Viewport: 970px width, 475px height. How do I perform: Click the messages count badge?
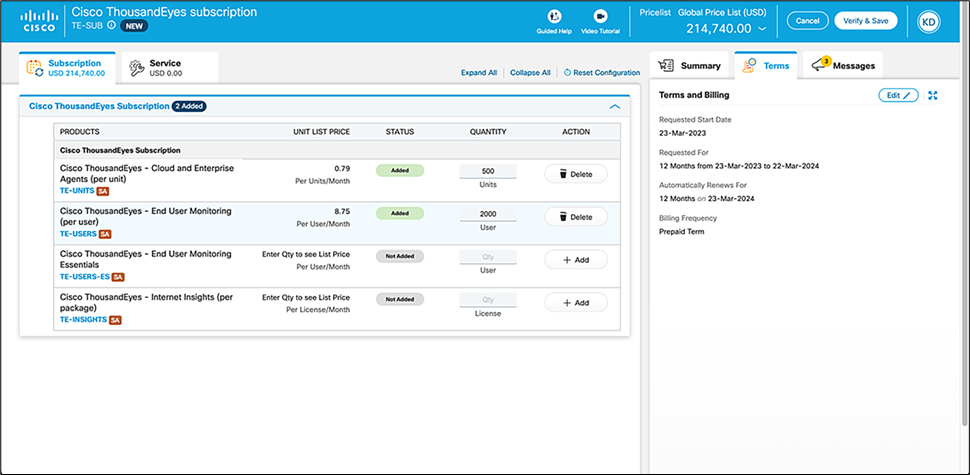(826, 61)
